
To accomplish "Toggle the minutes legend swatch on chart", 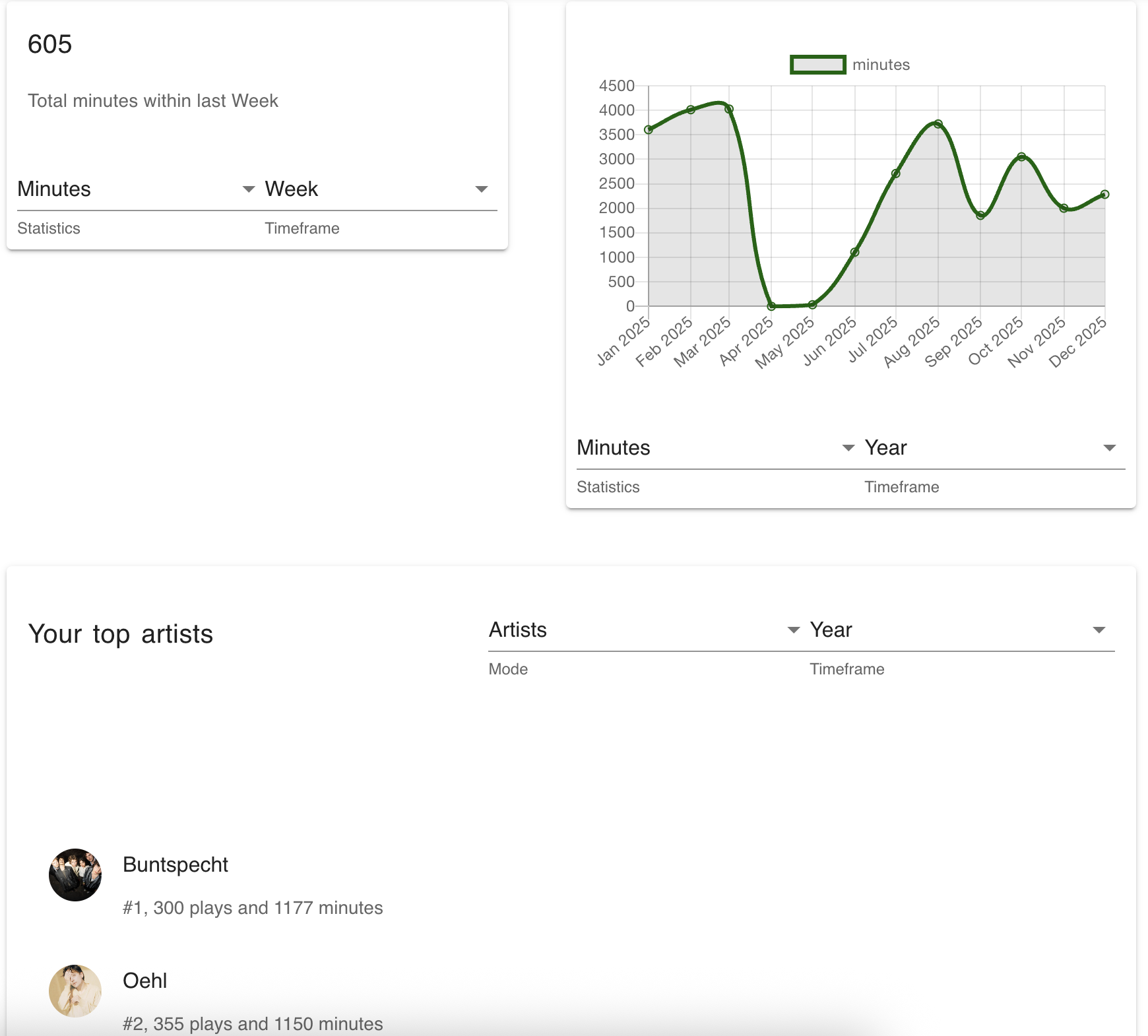I will 817,65.
